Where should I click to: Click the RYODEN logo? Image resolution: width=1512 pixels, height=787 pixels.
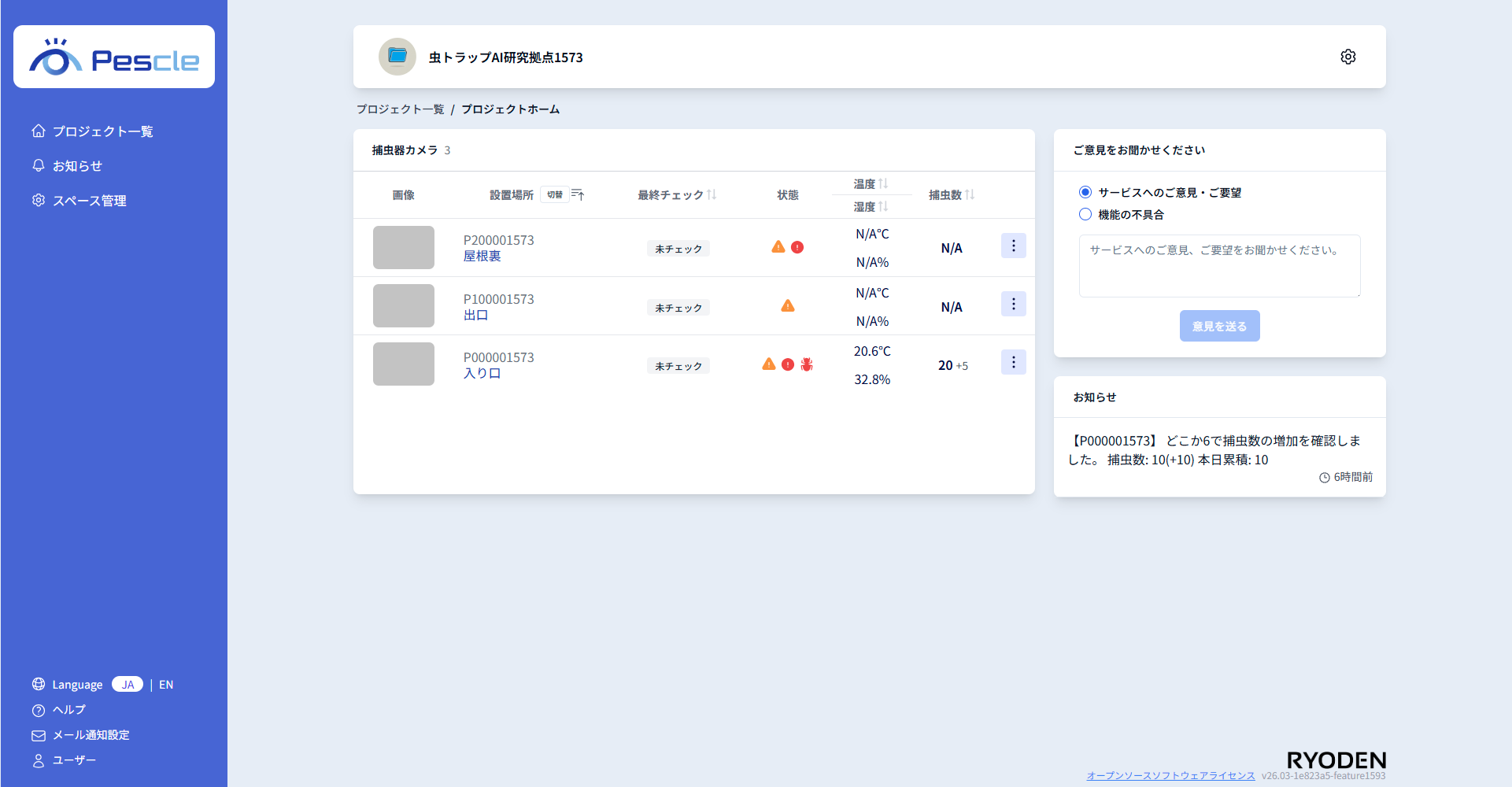(1336, 760)
